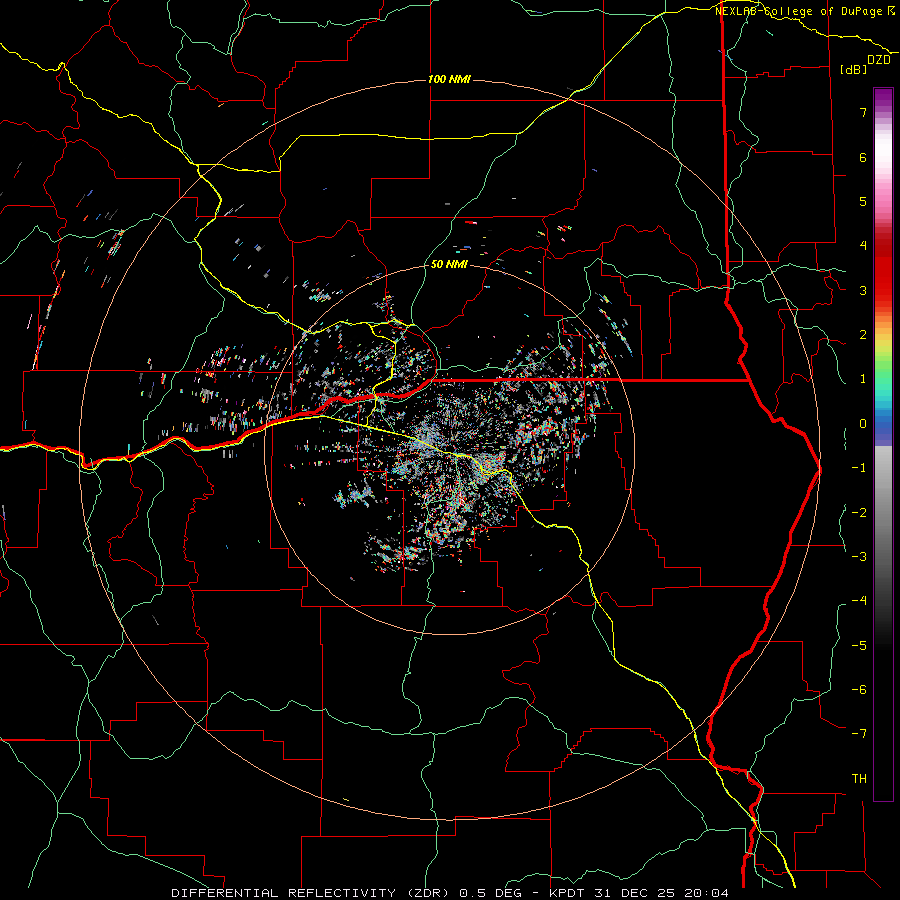The image size is (900, 900).
Task: Click the "-4" value on the color scale
Action: tap(859, 601)
